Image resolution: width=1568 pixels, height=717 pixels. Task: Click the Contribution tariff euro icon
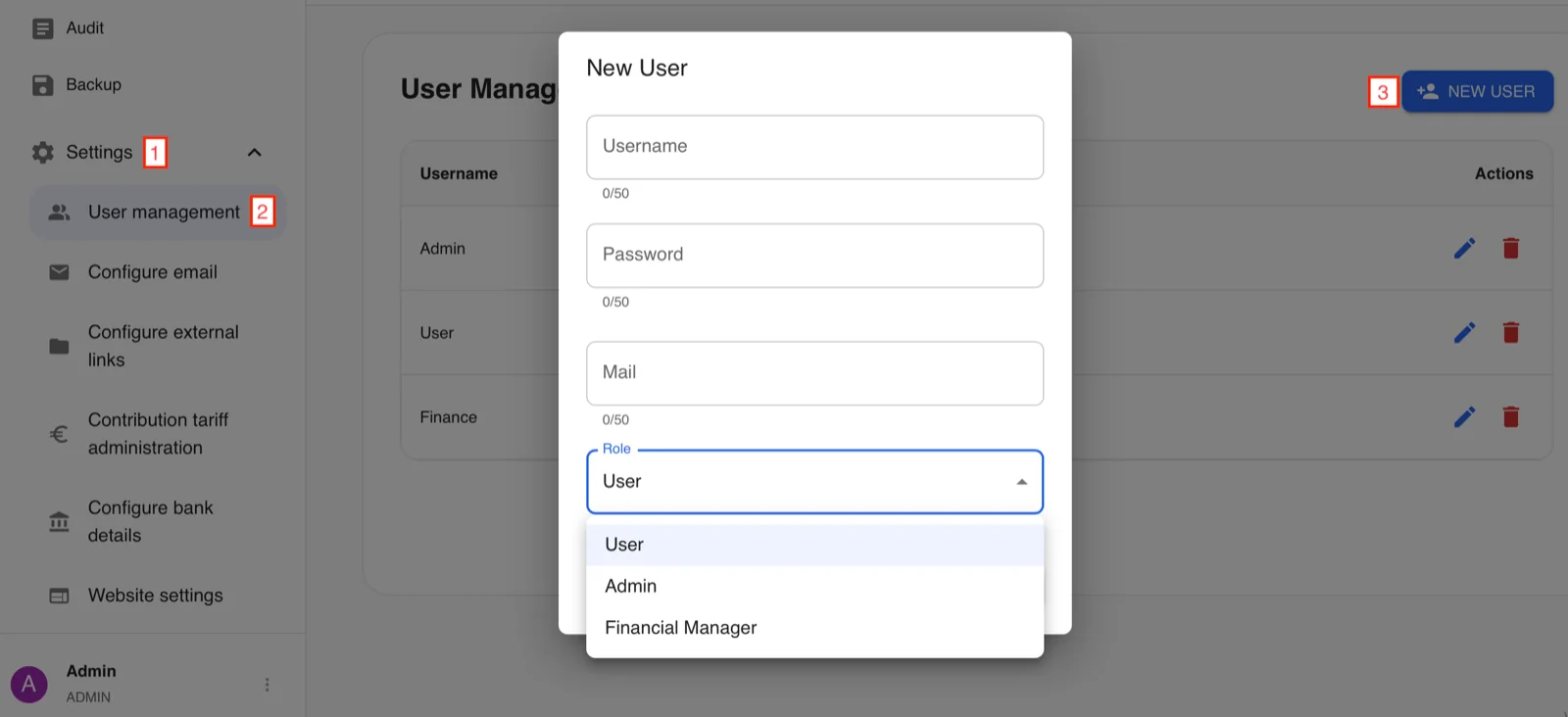point(60,434)
